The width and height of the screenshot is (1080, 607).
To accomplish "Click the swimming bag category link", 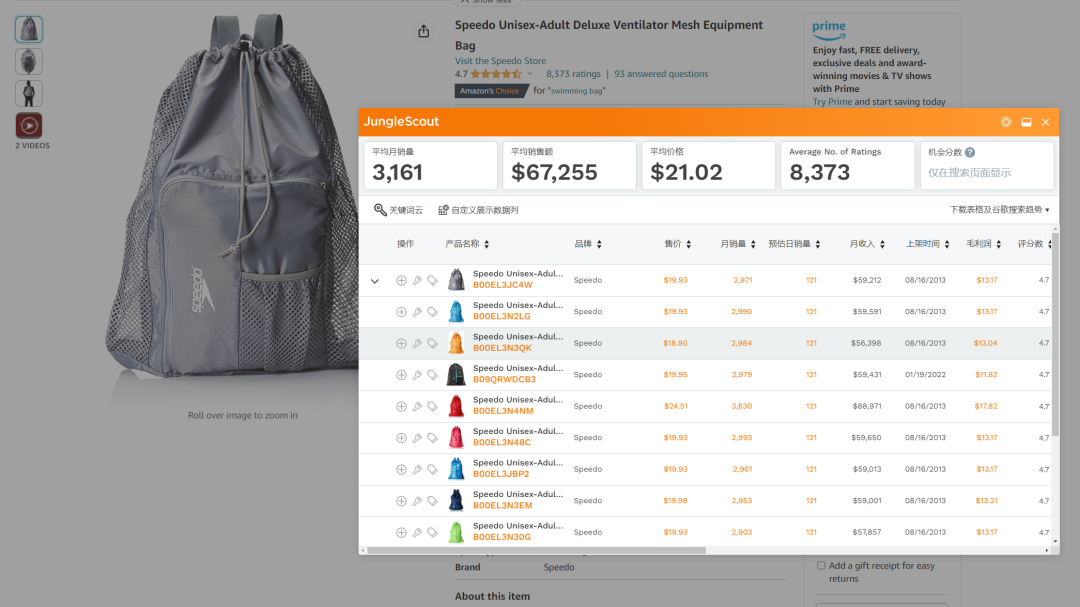I will pyautogui.click(x=577, y=91).
